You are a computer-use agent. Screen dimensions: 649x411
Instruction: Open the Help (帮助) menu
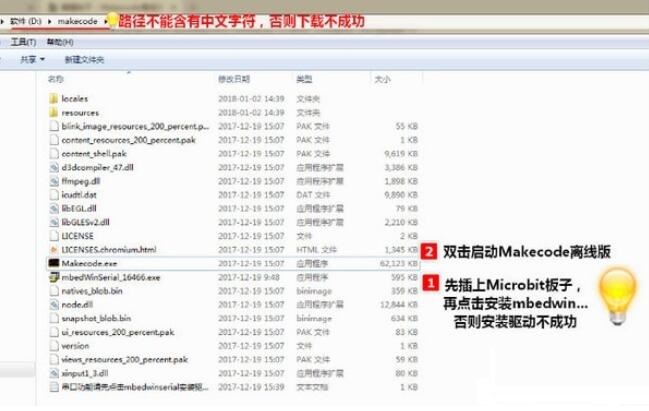pyautogui.click(x=60, y=42)
